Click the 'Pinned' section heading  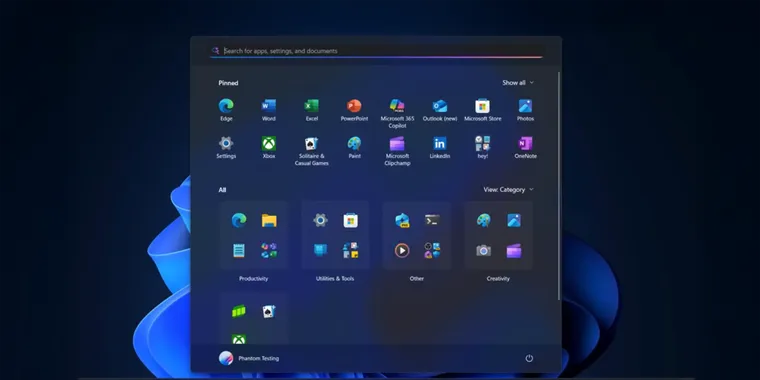228,83
